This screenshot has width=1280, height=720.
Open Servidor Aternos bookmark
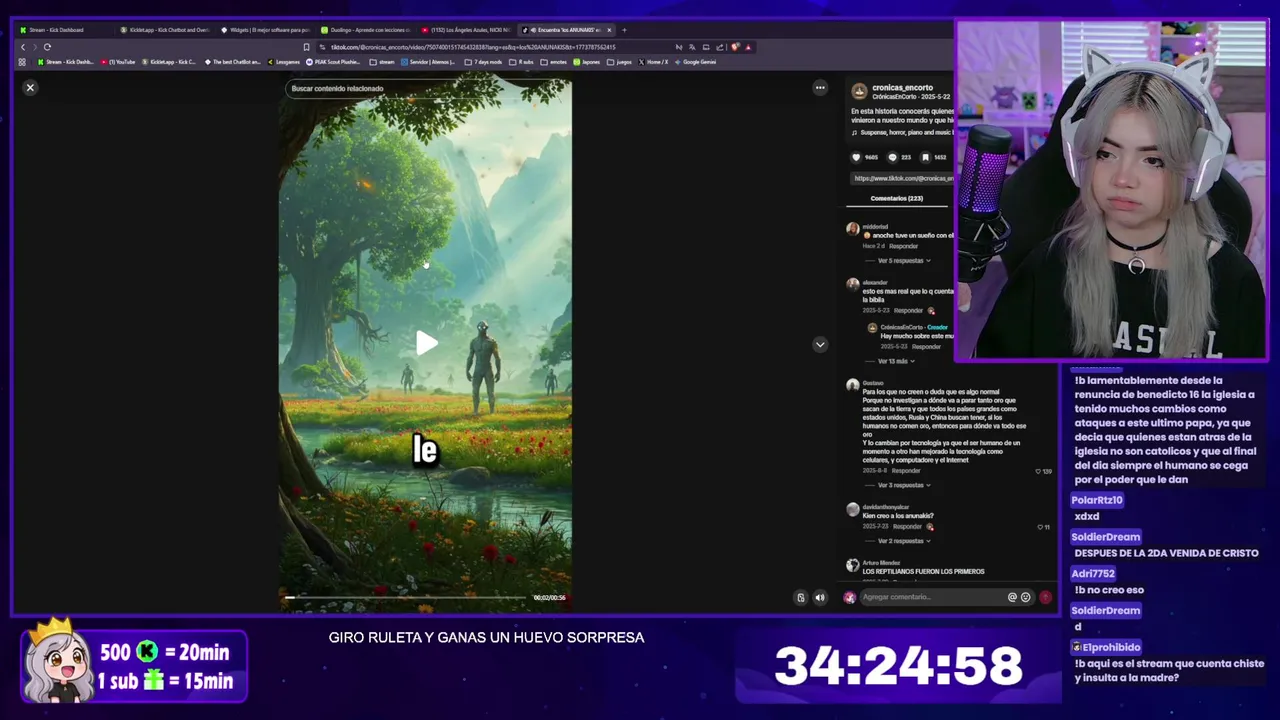click(x=428, y=62)
